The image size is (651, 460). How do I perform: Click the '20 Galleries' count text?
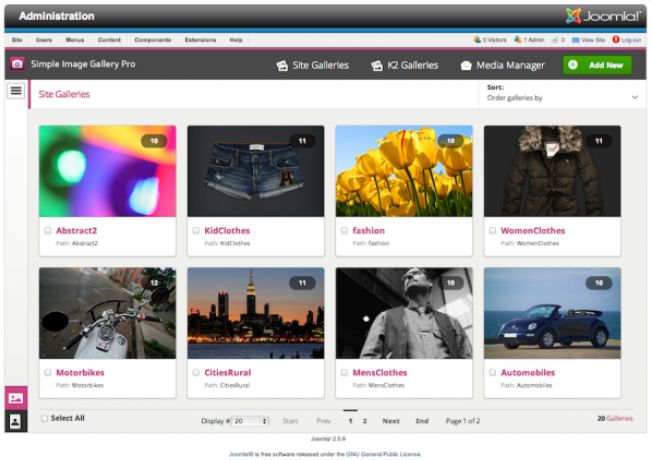click(x=615, y=418)
